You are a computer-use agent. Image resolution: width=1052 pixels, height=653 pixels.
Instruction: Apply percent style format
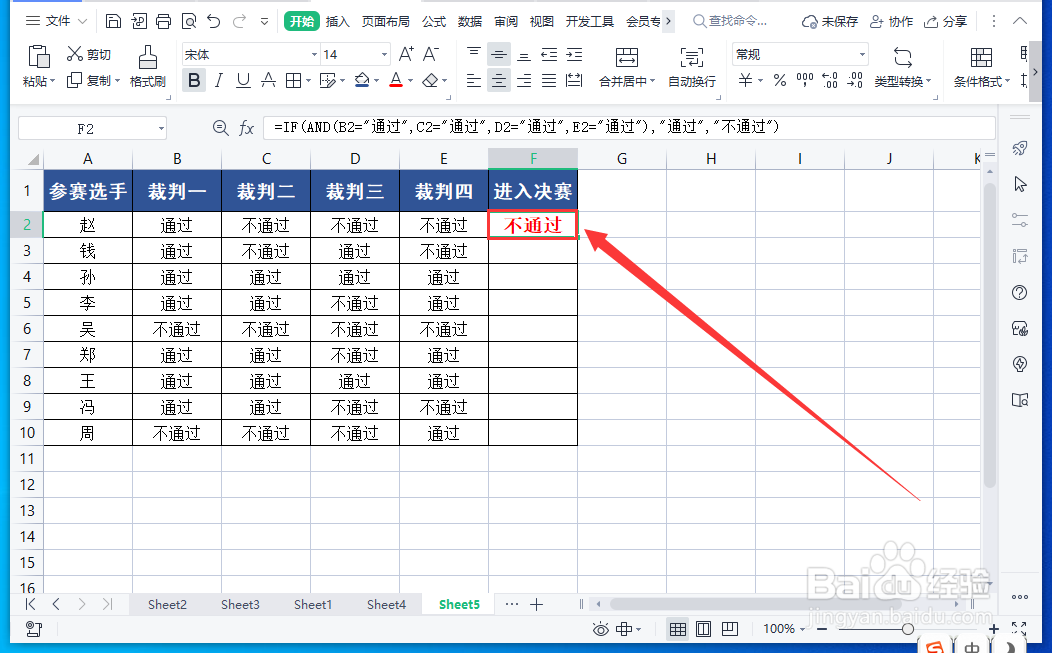780,81
